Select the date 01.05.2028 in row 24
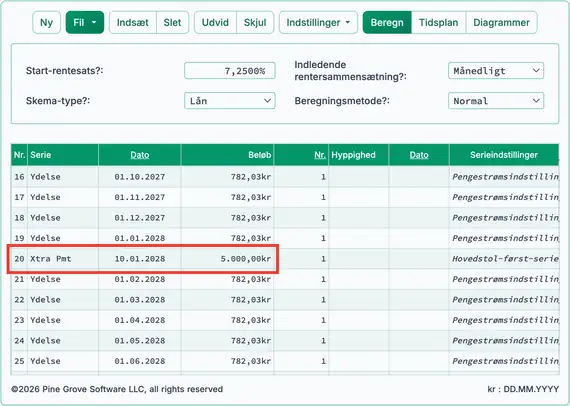Image resolution: width=570 pixels, height=406 pixels. (140, 341)
